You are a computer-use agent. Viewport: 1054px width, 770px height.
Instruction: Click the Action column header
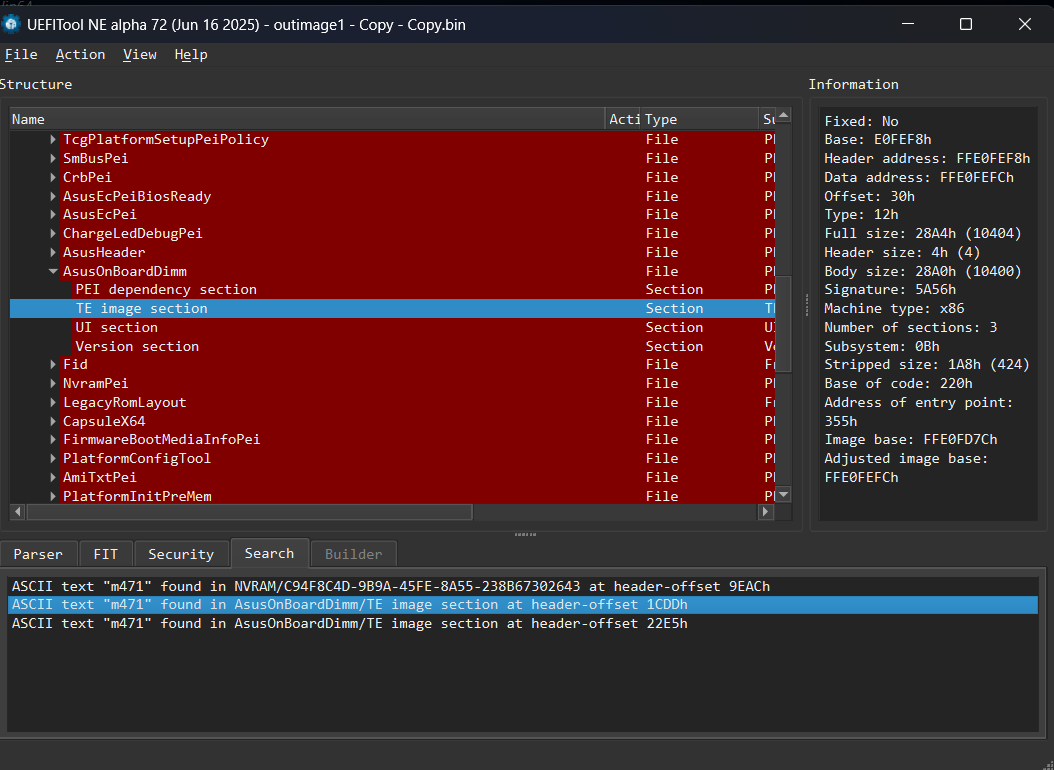(x=623, y=119)
